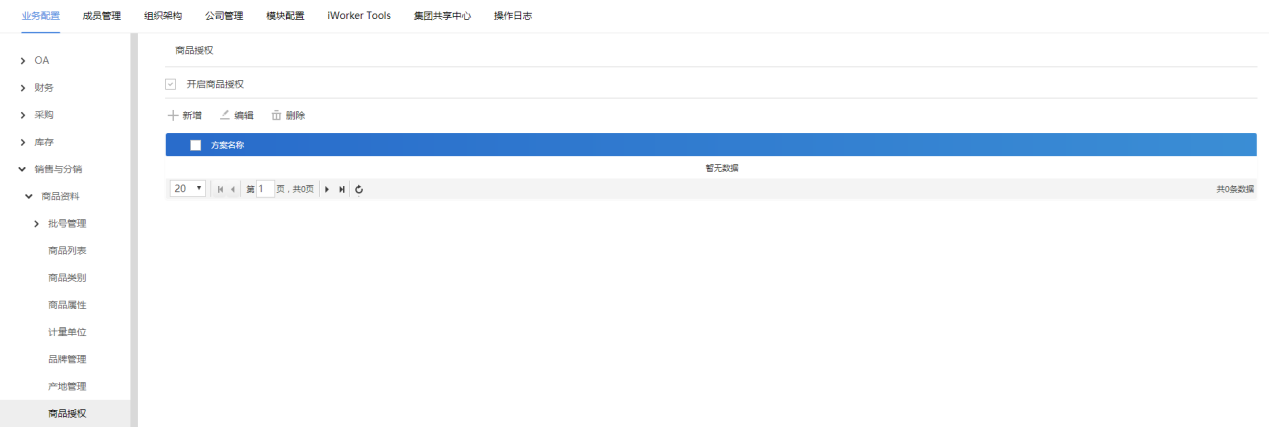Check the select-all box beside 方案名称
This screenshot has width=1269, height=427.
[x=195, y=145]
